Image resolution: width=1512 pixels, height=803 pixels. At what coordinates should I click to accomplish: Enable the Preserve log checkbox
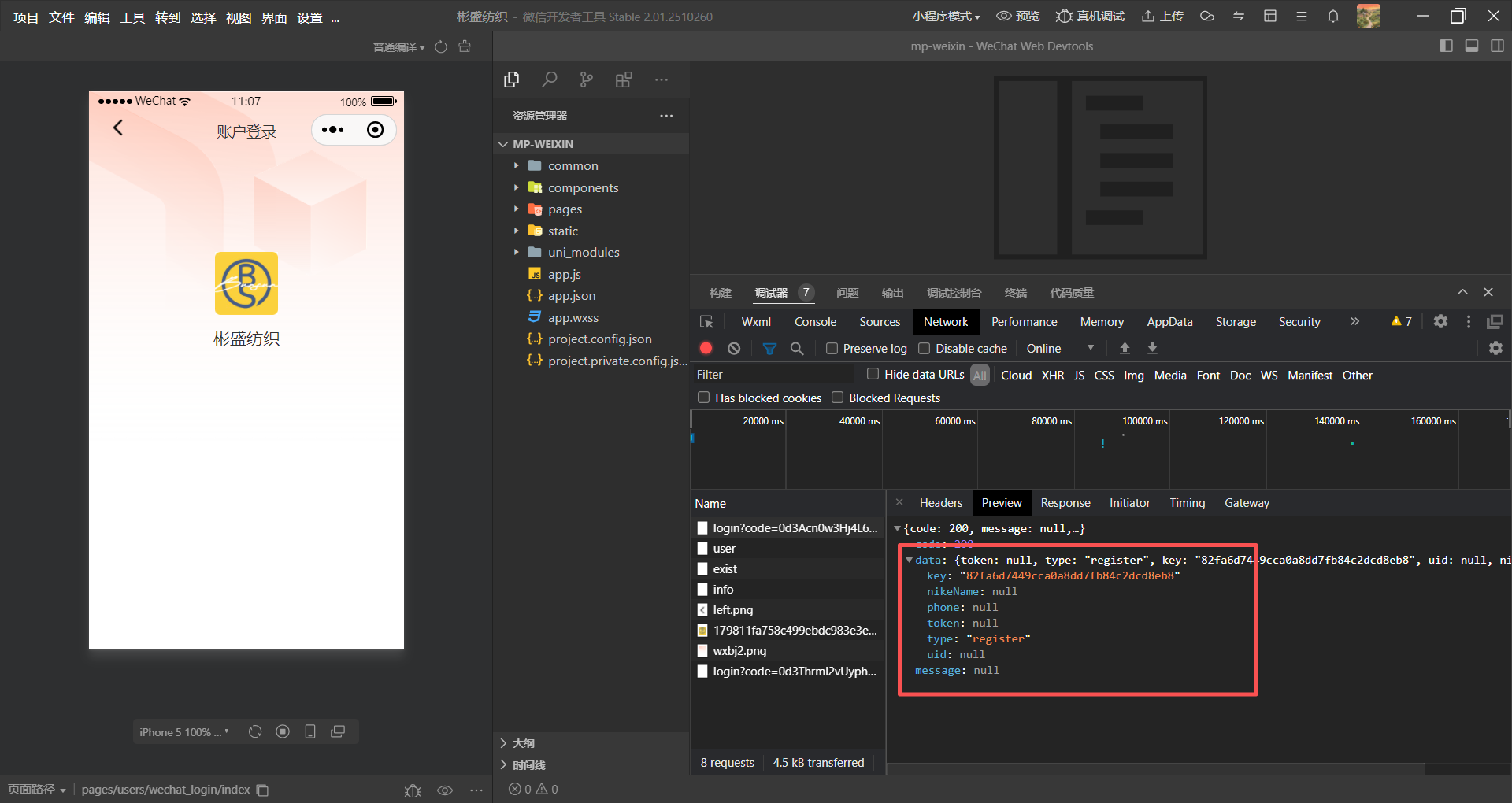(x=832, y=348)
